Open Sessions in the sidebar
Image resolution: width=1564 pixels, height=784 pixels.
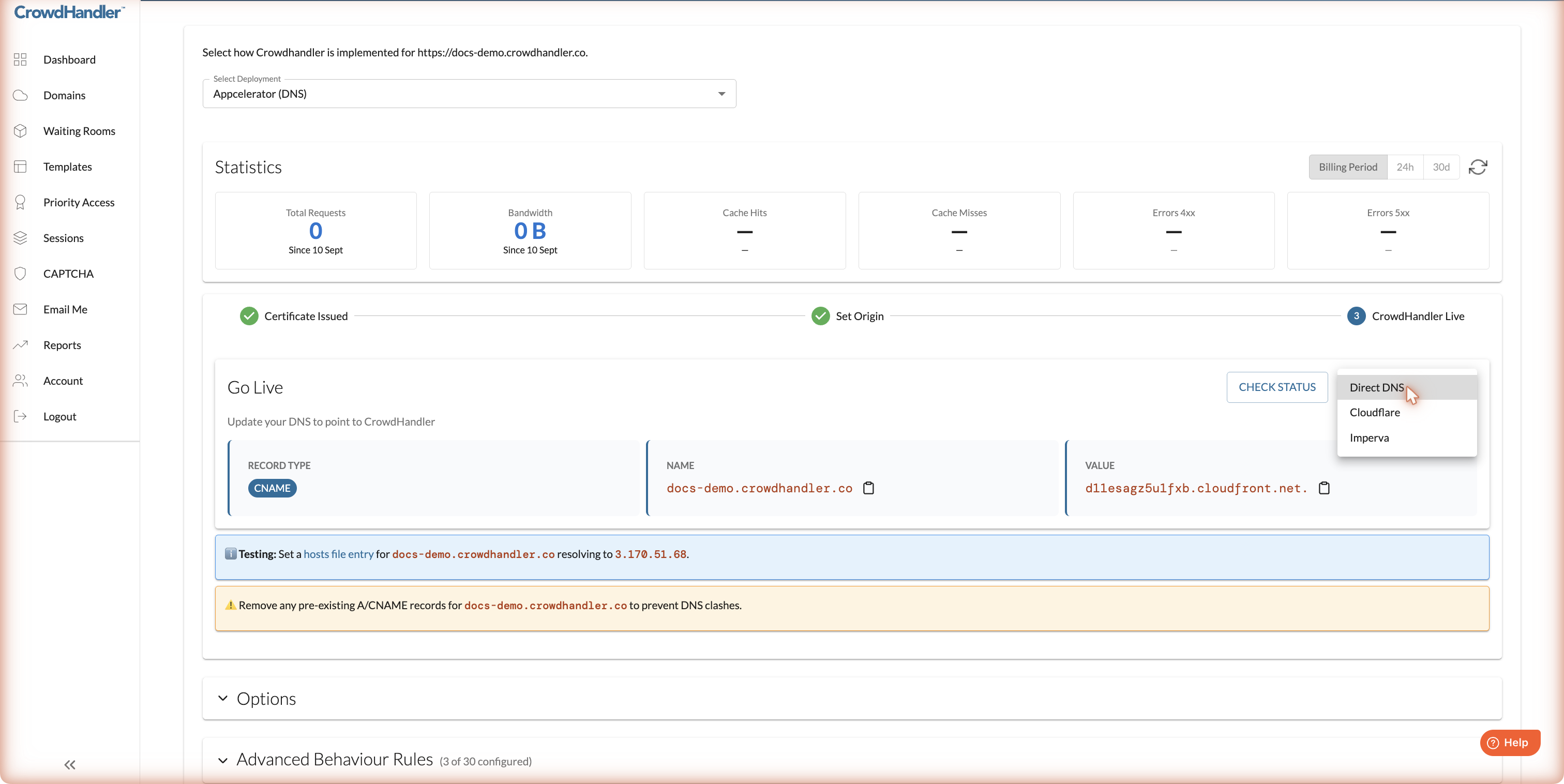point(63,238)
